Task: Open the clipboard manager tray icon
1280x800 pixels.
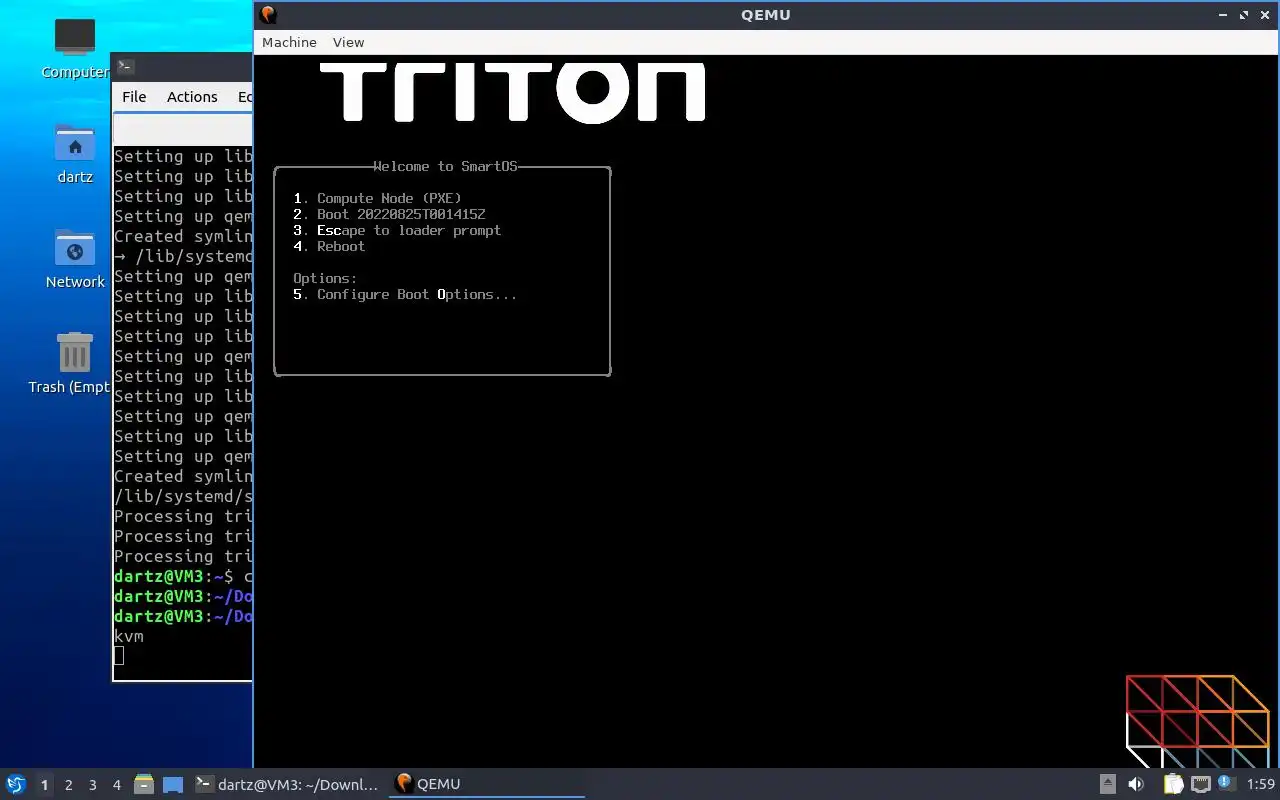Action: pyautogui.click(x=1173, y=784)
